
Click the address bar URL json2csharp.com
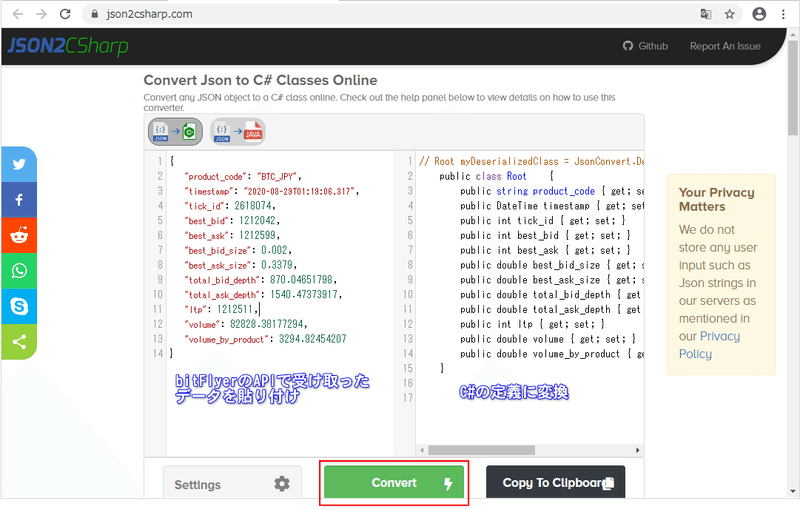click(149, 14)
